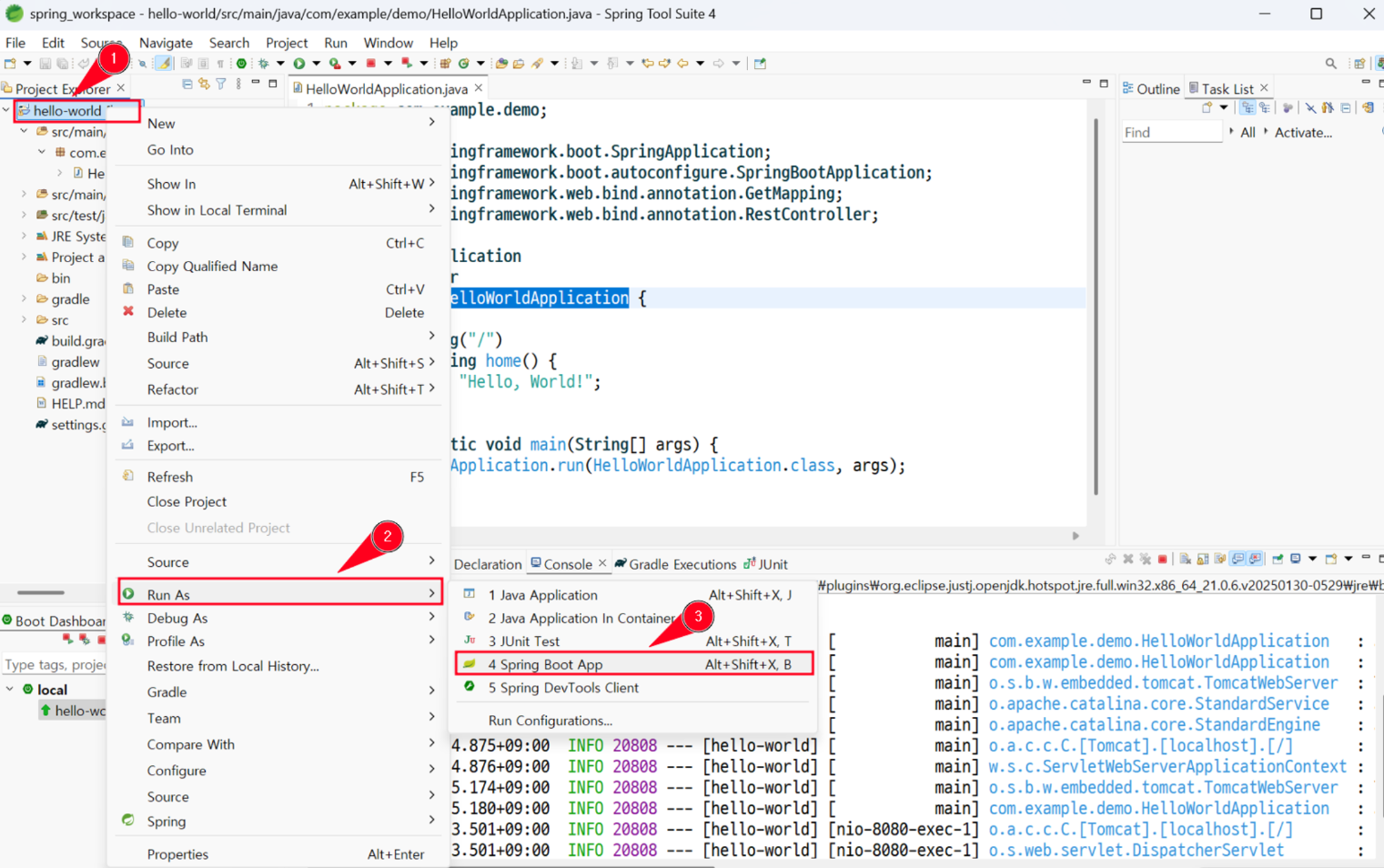Toggle Categorized presentation in Task List

[x=1248, y=107]
